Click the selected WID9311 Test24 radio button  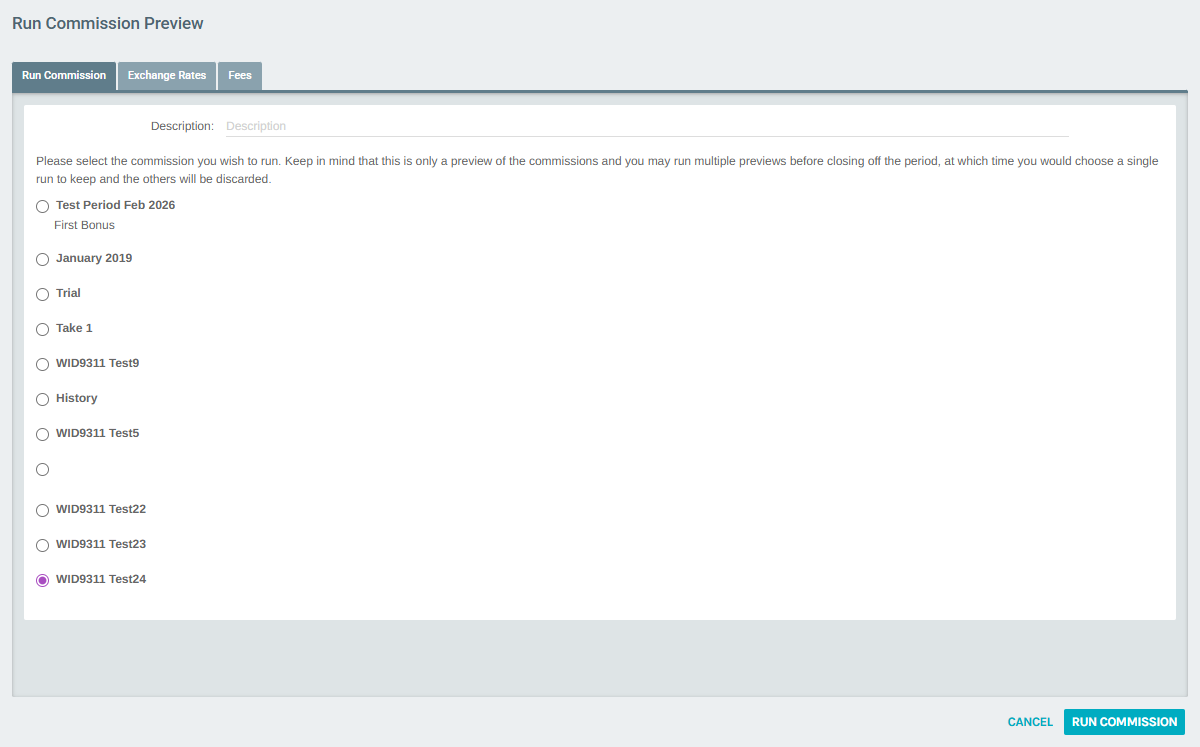(x=42, y=580)
